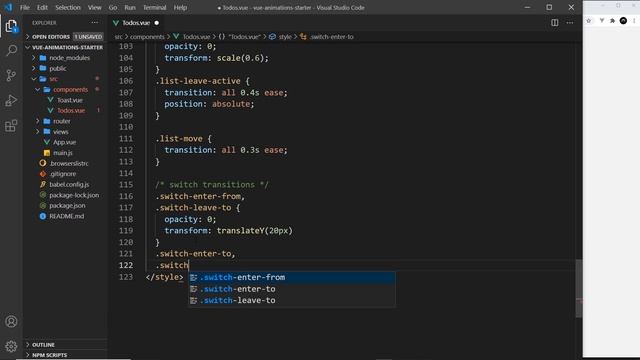Viewport: 640px width, 360px height.
Task: Open Explorer panel ellipsis menu
Action: point(95,23)
